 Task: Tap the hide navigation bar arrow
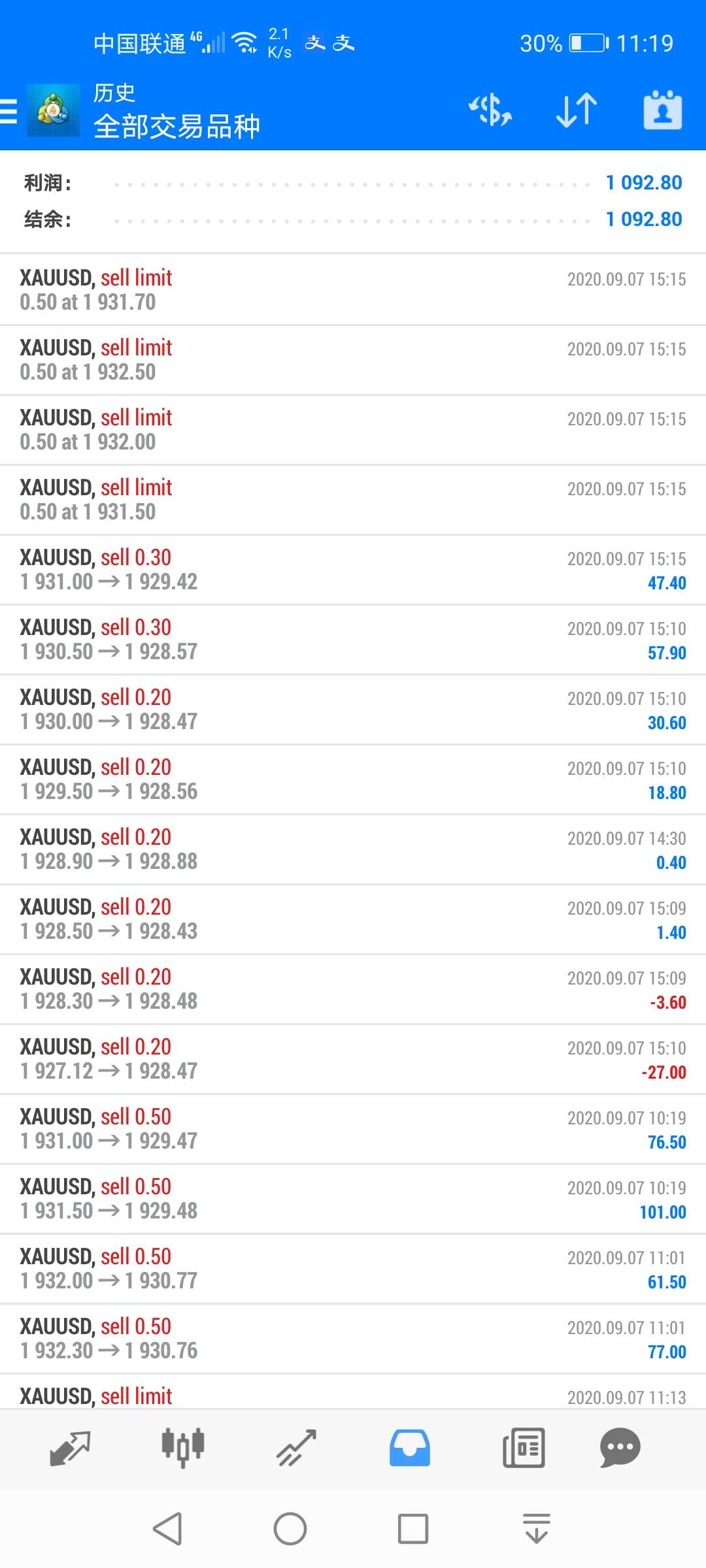point(537,1529)
